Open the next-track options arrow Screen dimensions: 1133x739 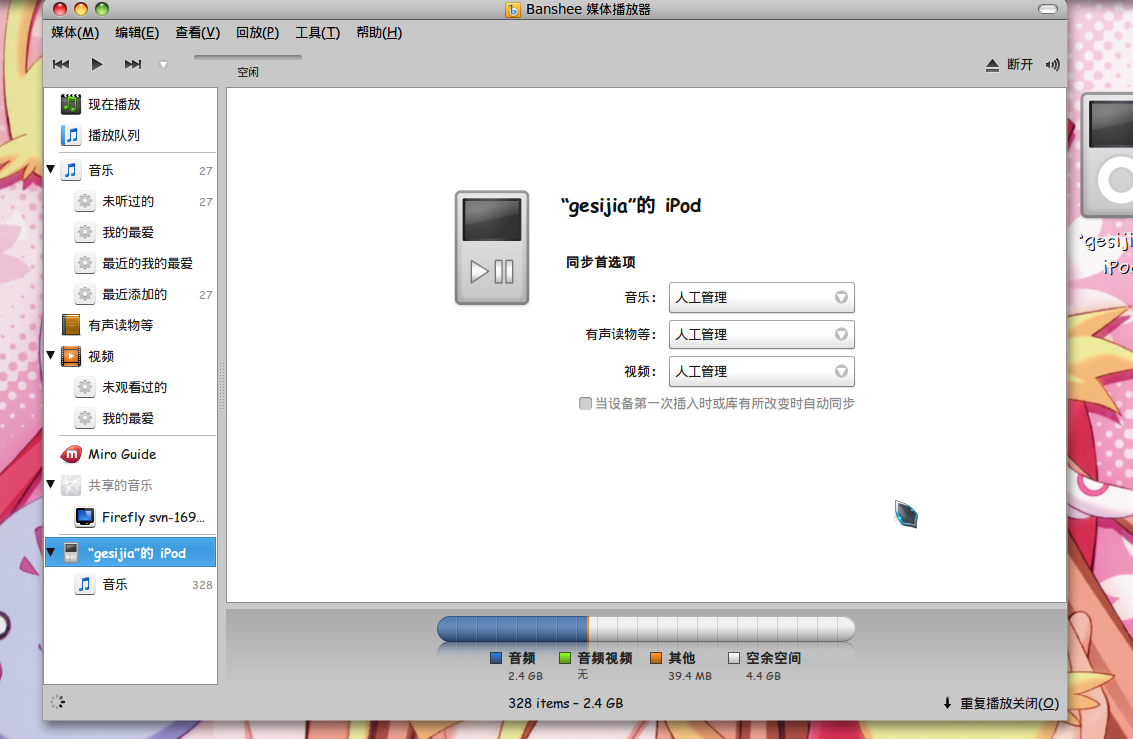(x=163, y=65)
